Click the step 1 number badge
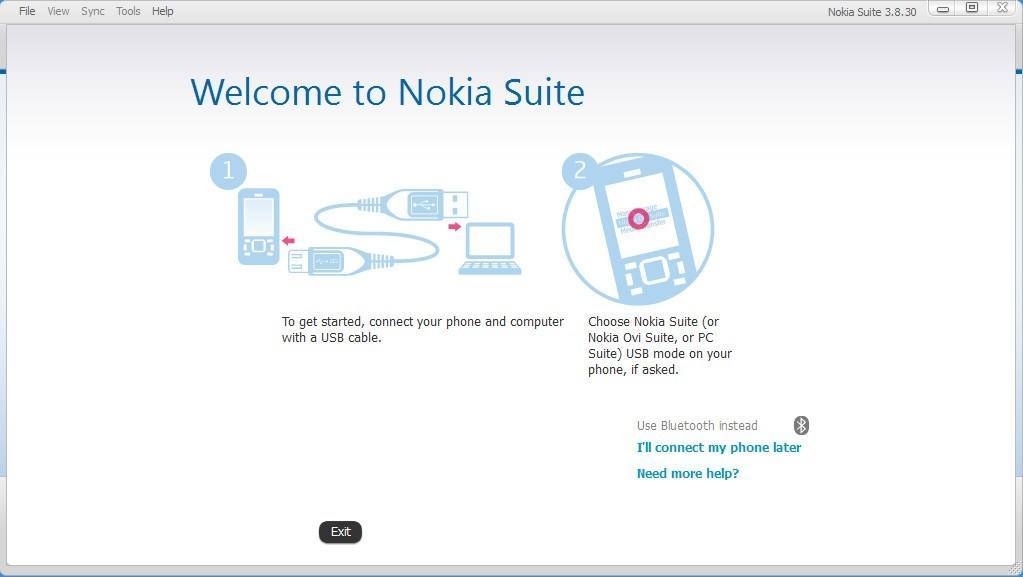 (228, 171)
